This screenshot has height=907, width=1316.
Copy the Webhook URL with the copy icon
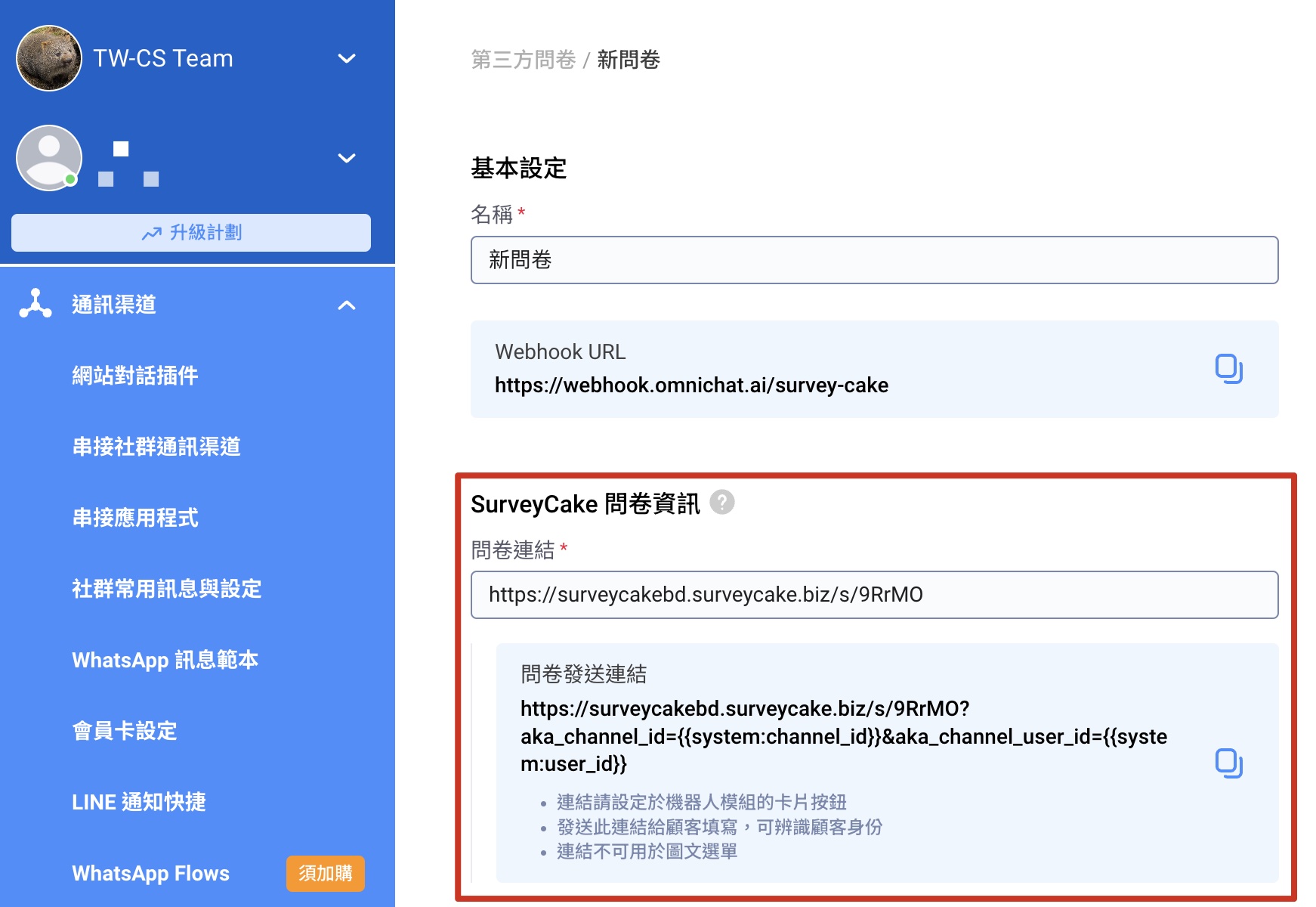pyautogui.click(x=1228, y=369)
